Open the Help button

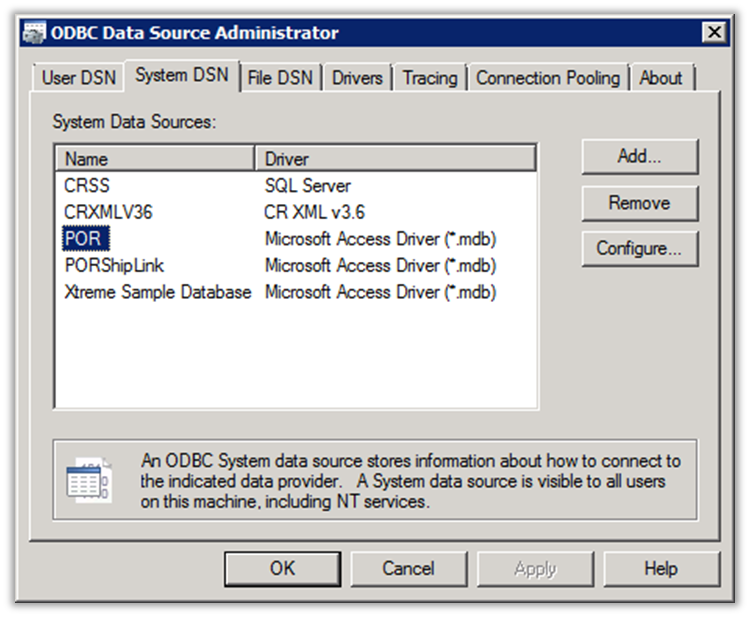(660, 568)
